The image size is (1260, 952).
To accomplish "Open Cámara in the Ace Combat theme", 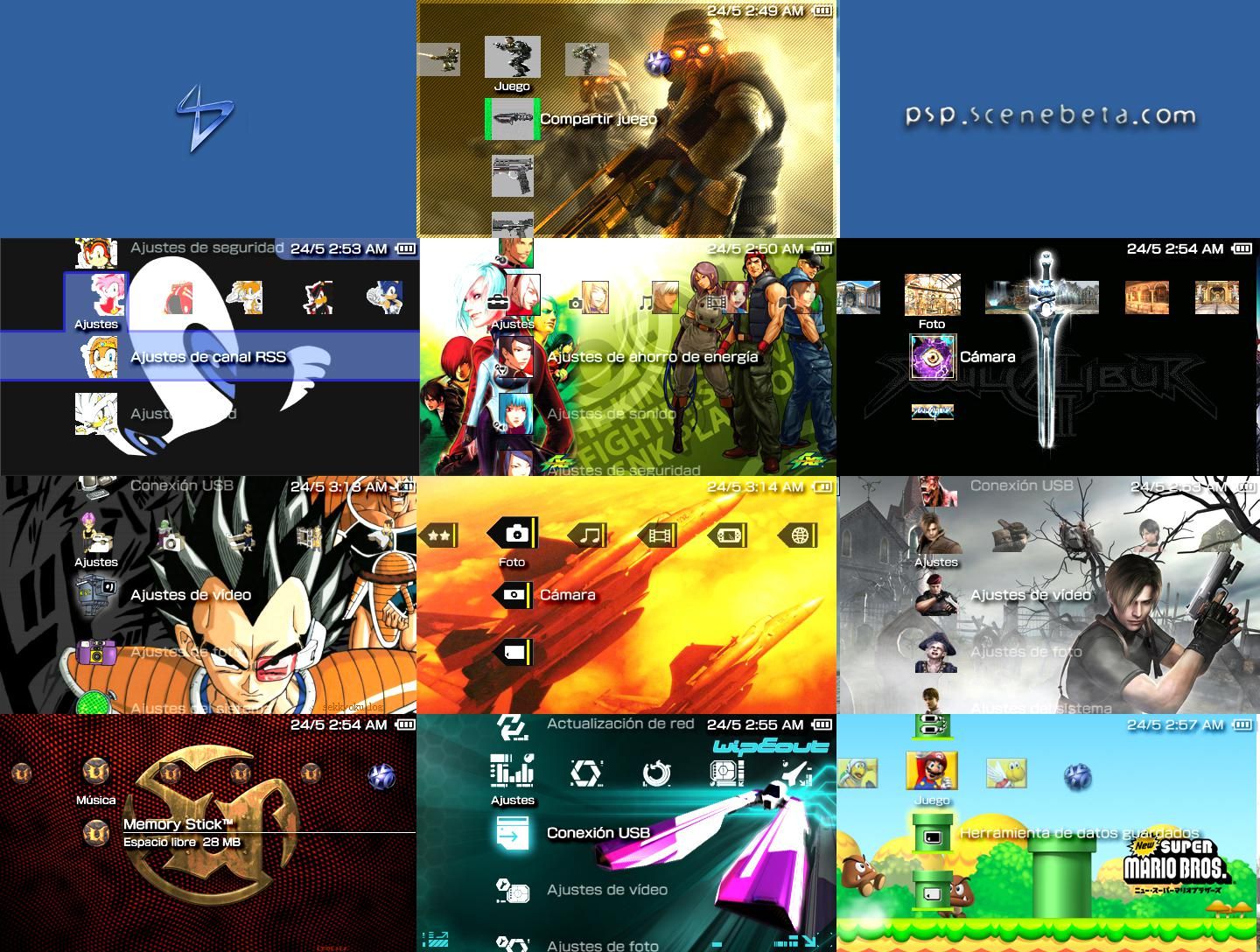I will (x=568, y=595).
